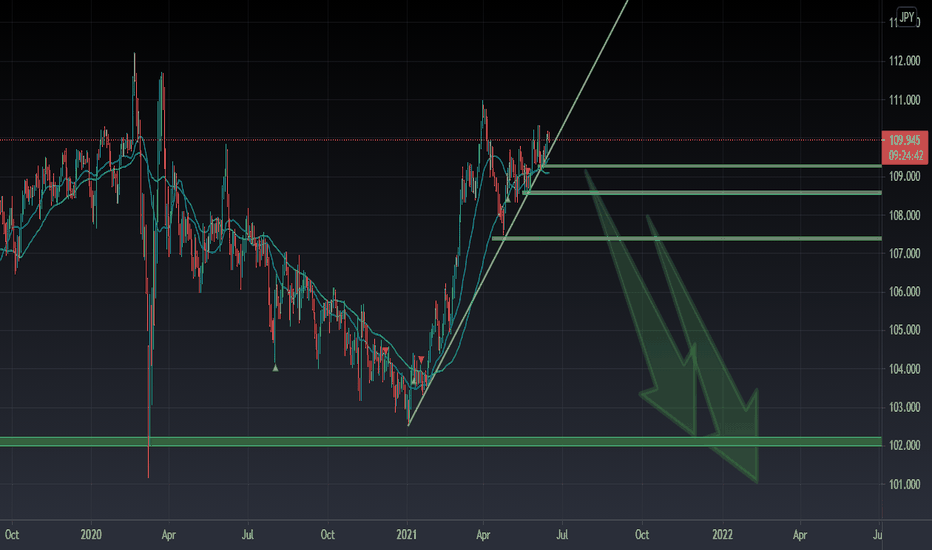Click the 2022 label on time axis

pyautogui.click(x=723, y=535)
